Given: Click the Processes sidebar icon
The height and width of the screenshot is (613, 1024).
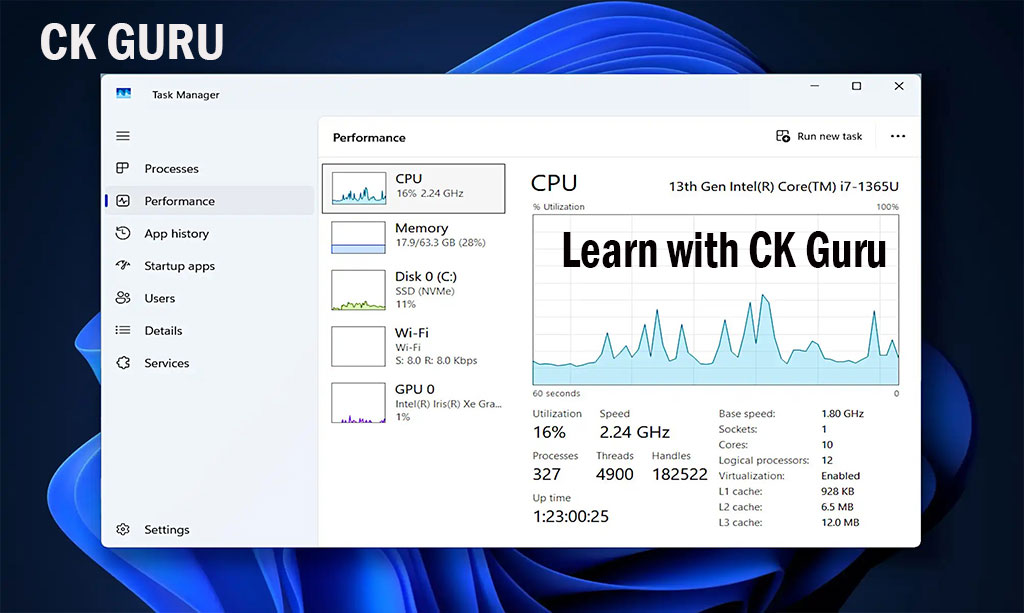Looking at the screenshot, I should point(123,168).
